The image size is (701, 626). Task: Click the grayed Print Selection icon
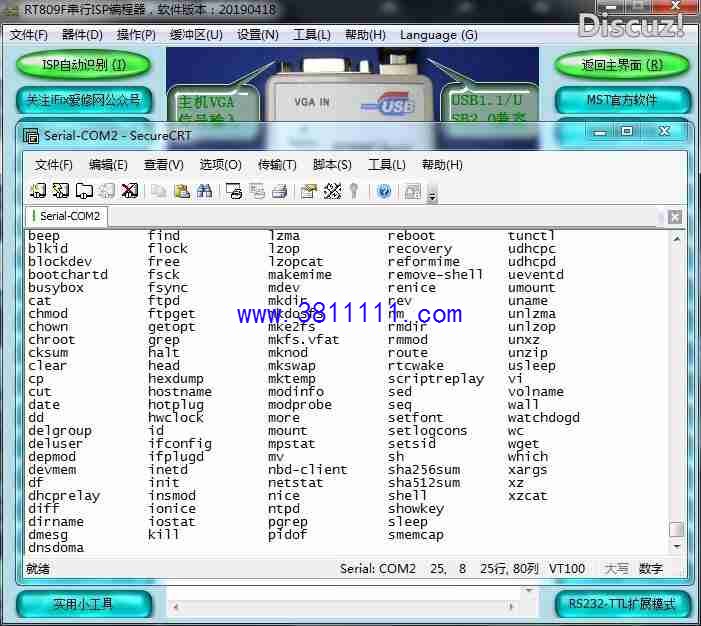click(257, 191)
